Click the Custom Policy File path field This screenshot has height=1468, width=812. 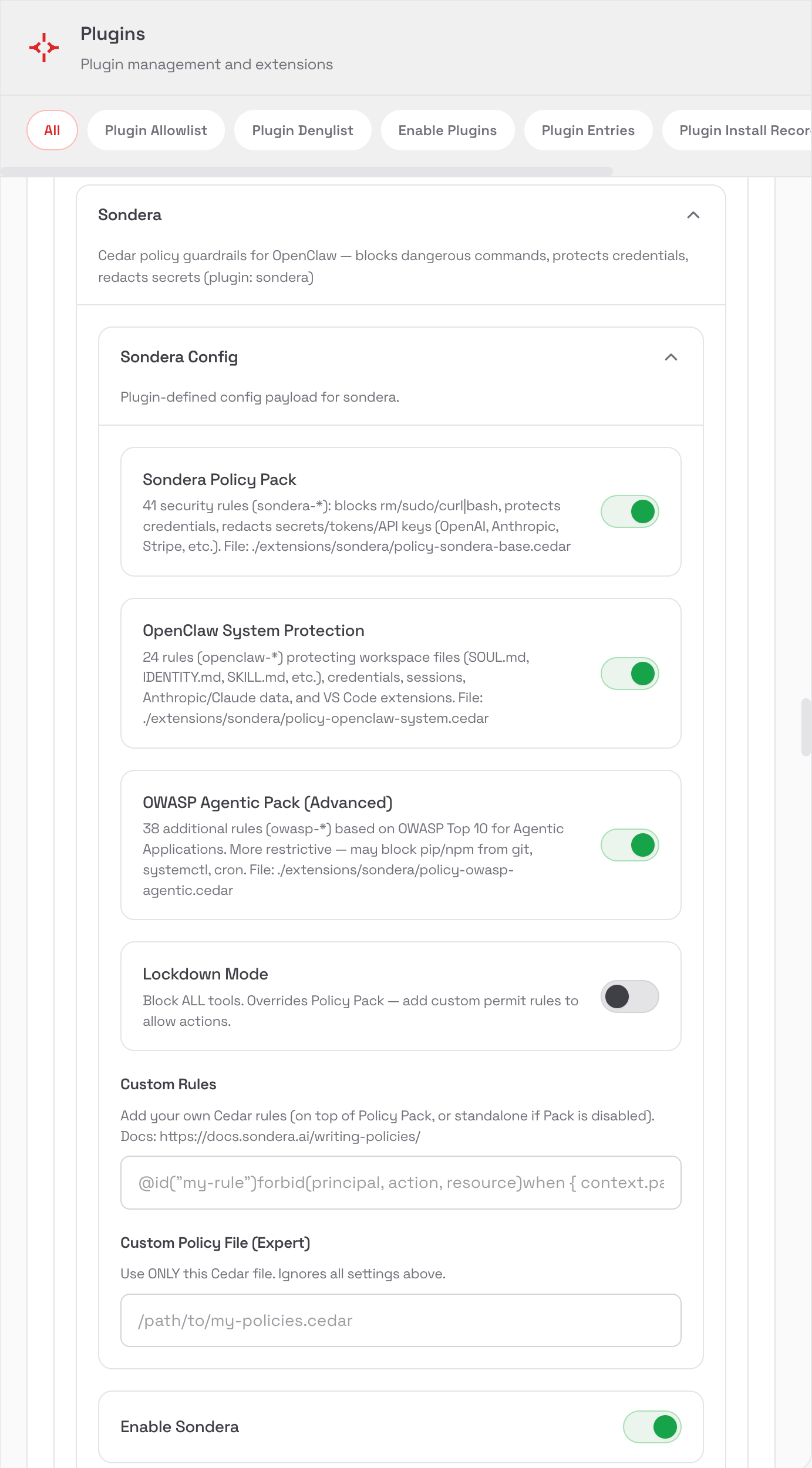(401, 1320)
